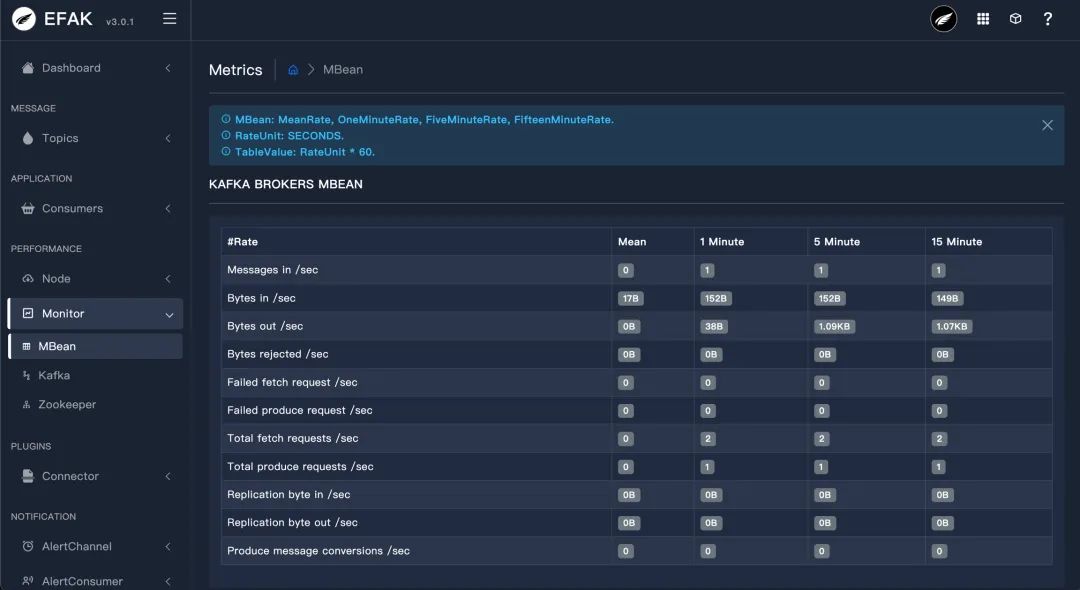This screenshot has width=1080, height=590.
Task: Select the Replication byte in /sec label
Action: pyautogui.click(x=289, y=494)
